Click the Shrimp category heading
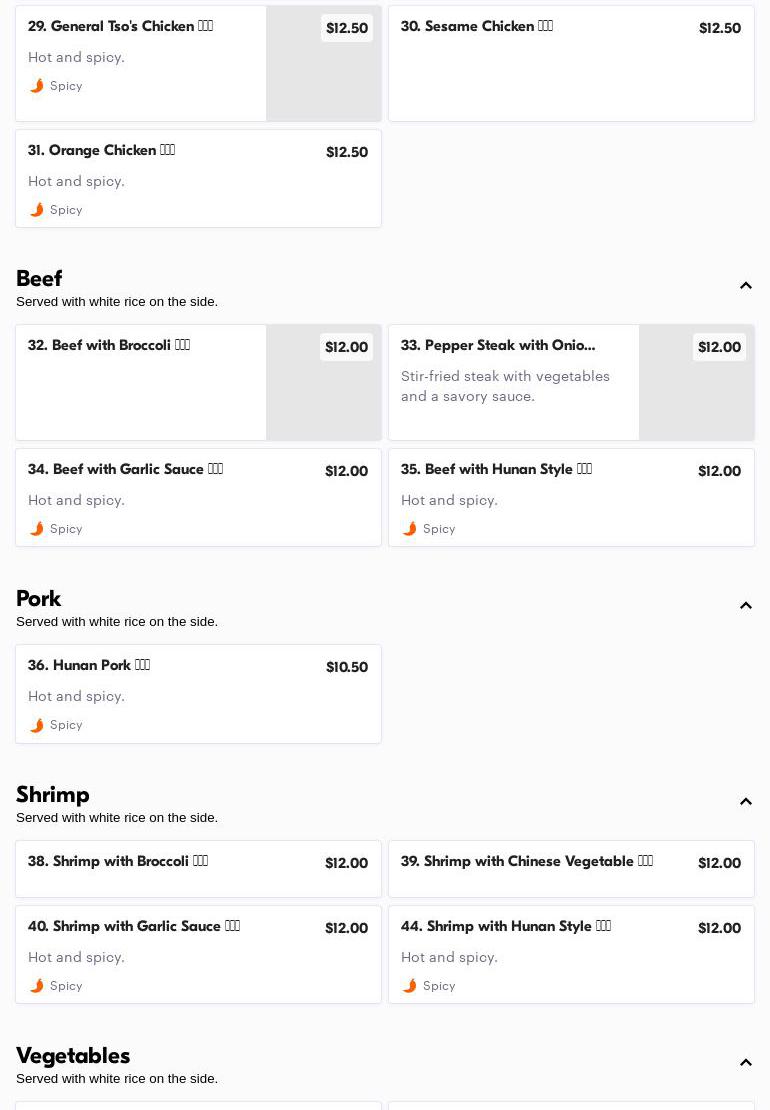This screenshot has height=1110, width=770. coord(53,795)
